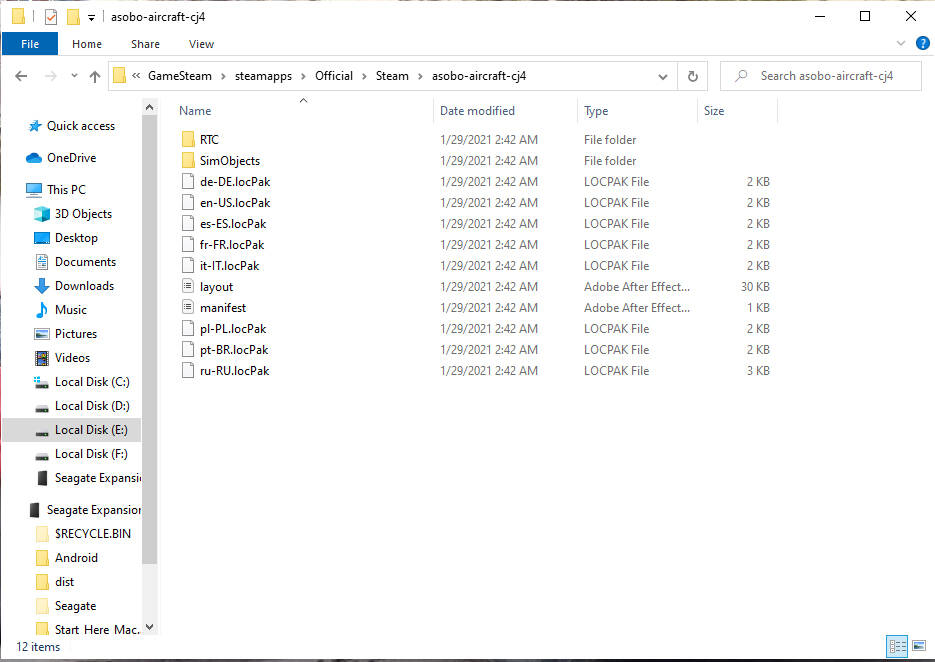Sort by Date modified column header

[477, 111]
